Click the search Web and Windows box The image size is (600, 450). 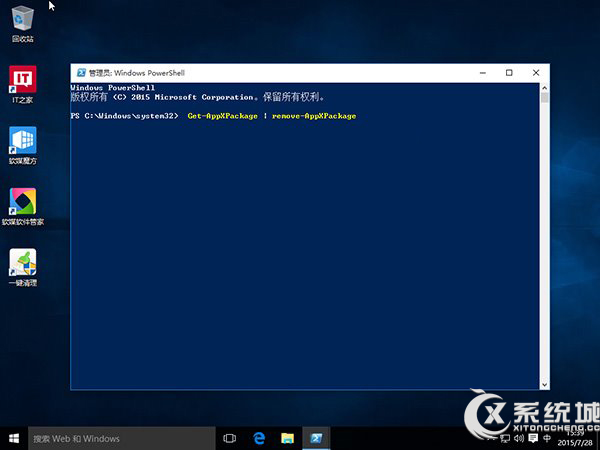tap(122, 439)
